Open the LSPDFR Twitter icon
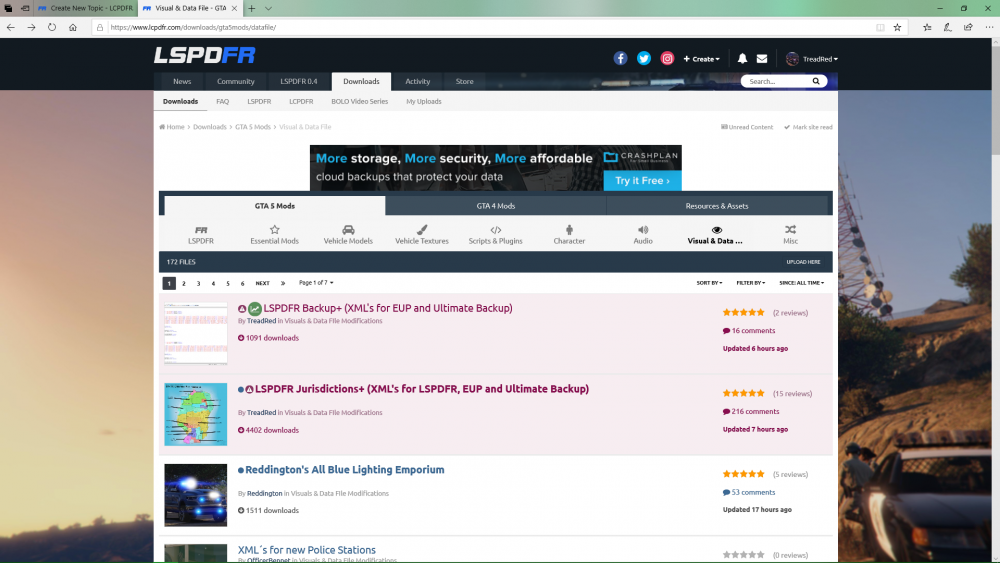Screen dimensions: 1000x563 [x=643, y=59]
